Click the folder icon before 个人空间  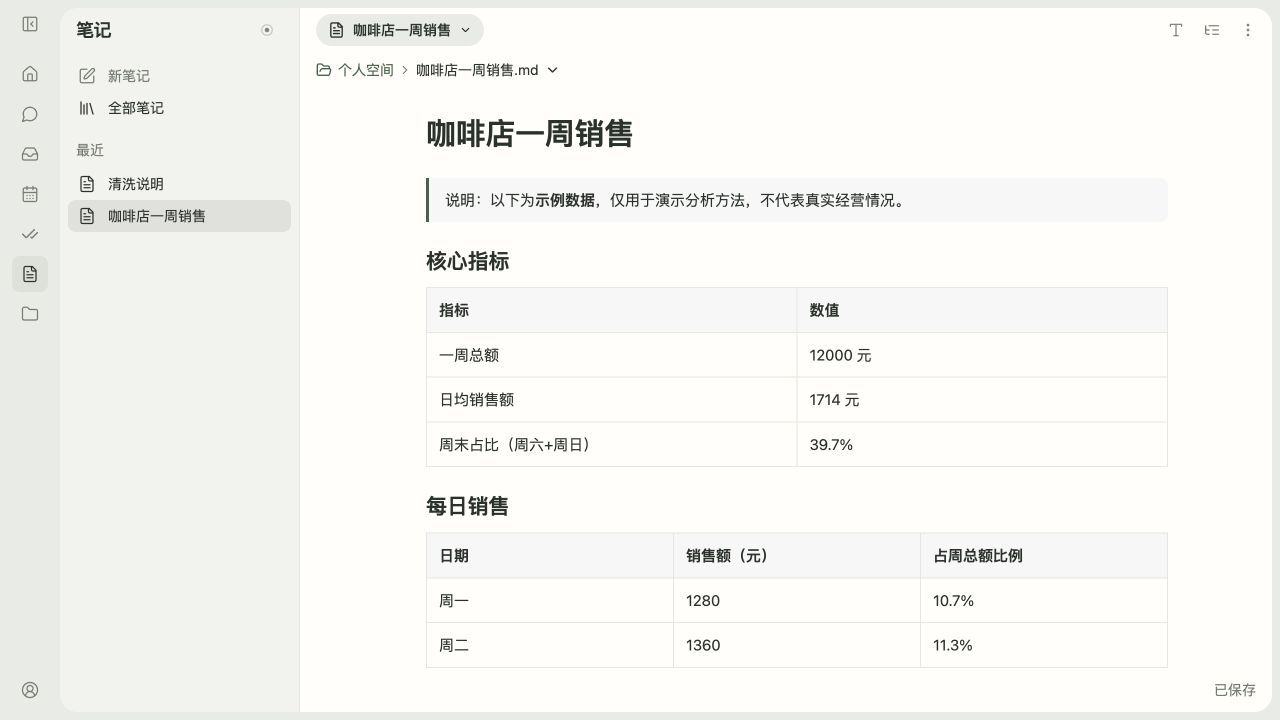(x=324, y=70)
